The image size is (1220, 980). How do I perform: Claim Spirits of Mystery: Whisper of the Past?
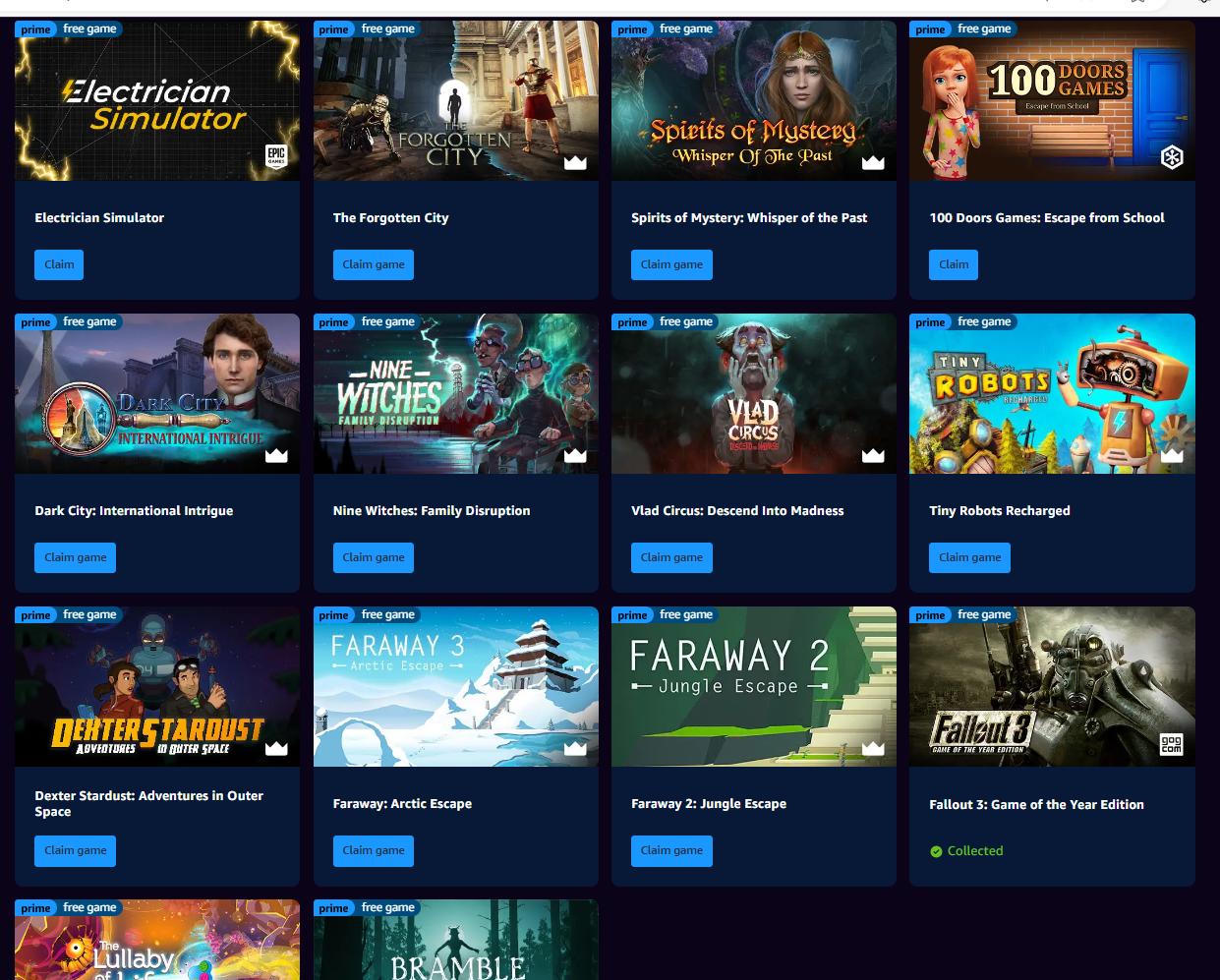pos(671,264)
